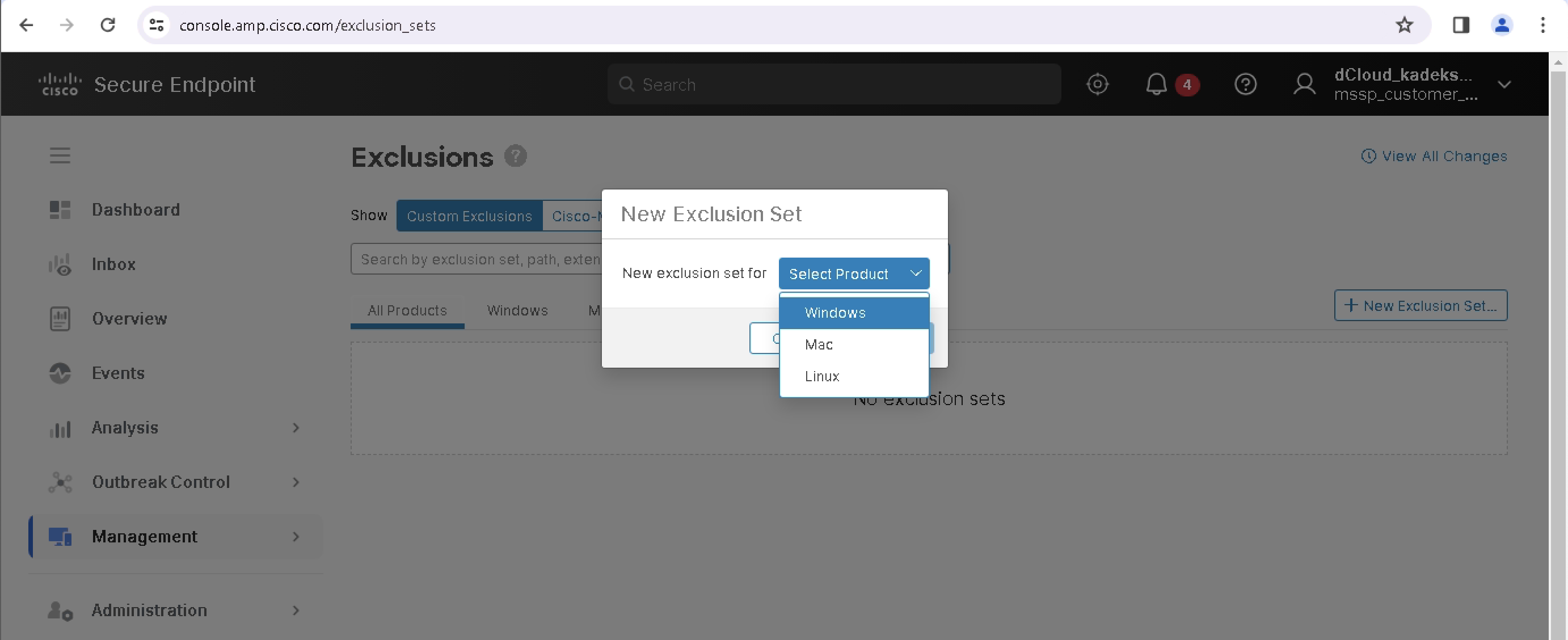The width and height of the screenshot is (1568, 640).
Task: Open Dashboard from sidebar icon
Action: [x=60, y=210]
